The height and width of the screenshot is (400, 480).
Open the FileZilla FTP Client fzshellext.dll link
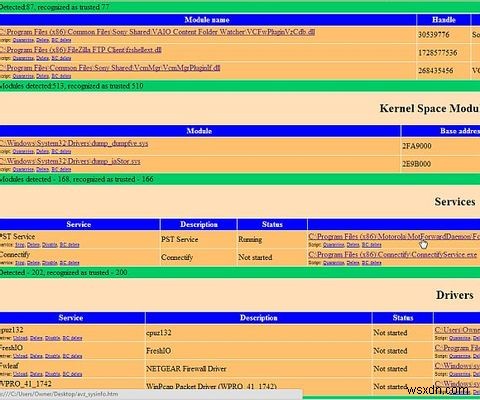[x=81, y=50]
